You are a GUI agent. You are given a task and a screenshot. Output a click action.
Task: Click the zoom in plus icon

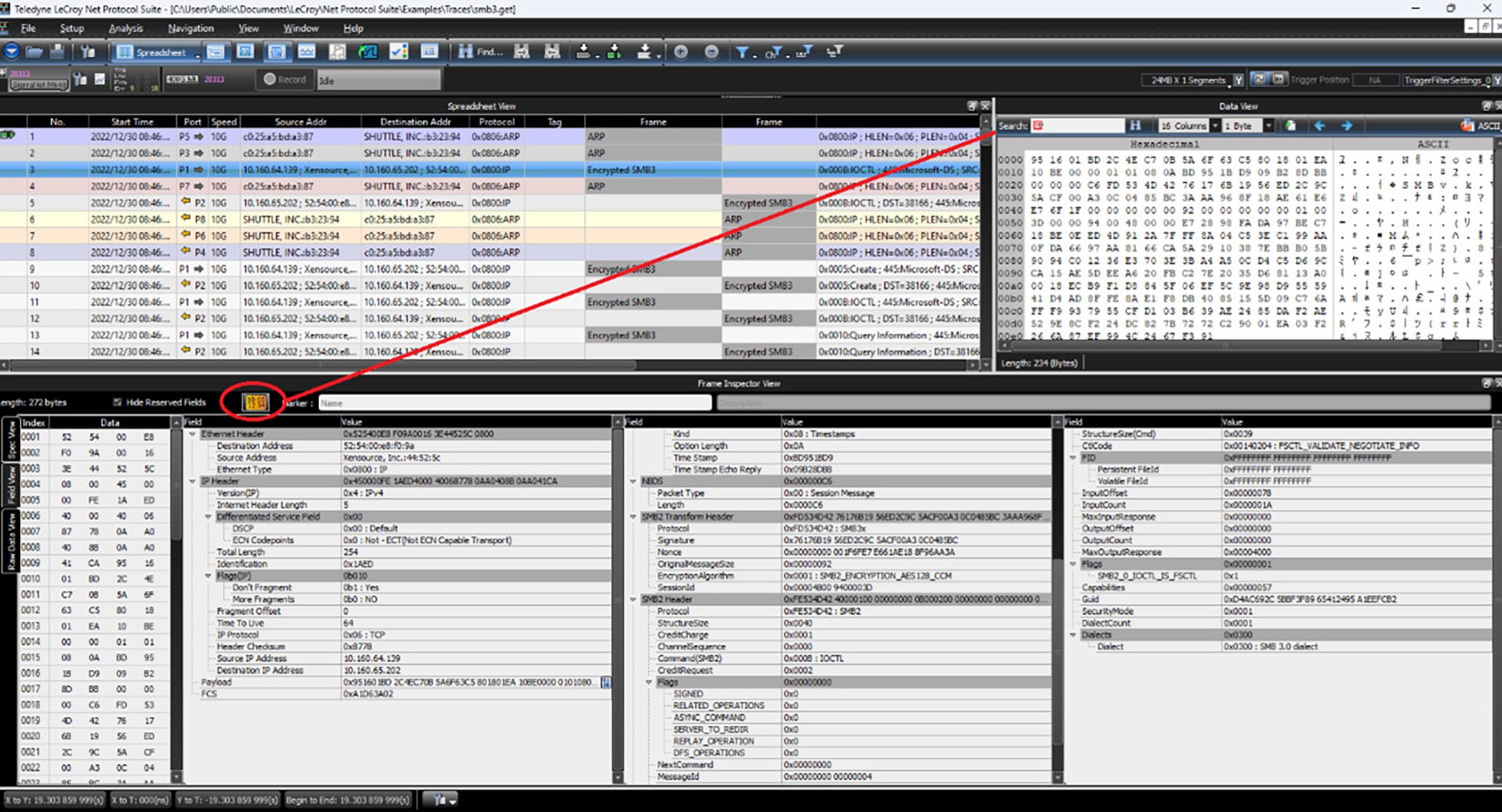pyautogui.click(x=681, y=52)
